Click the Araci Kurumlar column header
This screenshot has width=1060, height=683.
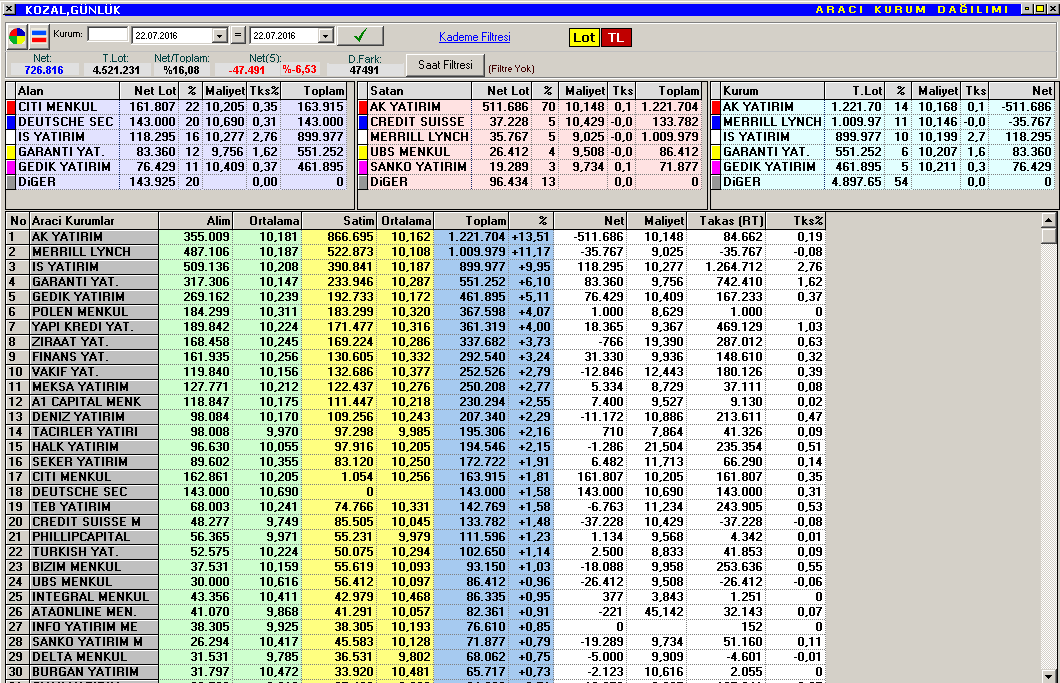[93, 221]
